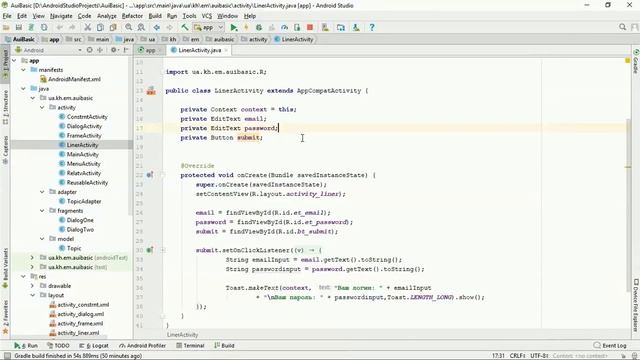Toggle the Favorites tool window stripe
640x360 pixels.
(5, 318)
